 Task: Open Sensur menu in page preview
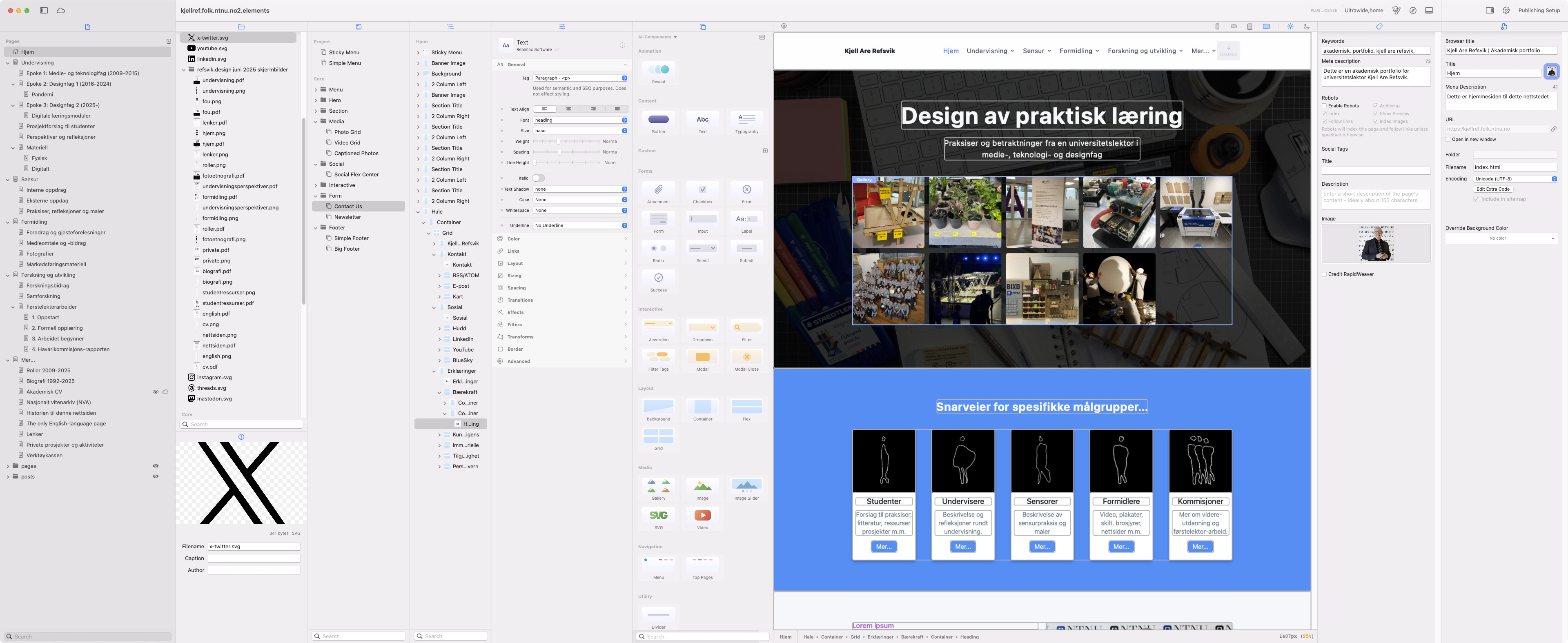[x=1037, y=51]
